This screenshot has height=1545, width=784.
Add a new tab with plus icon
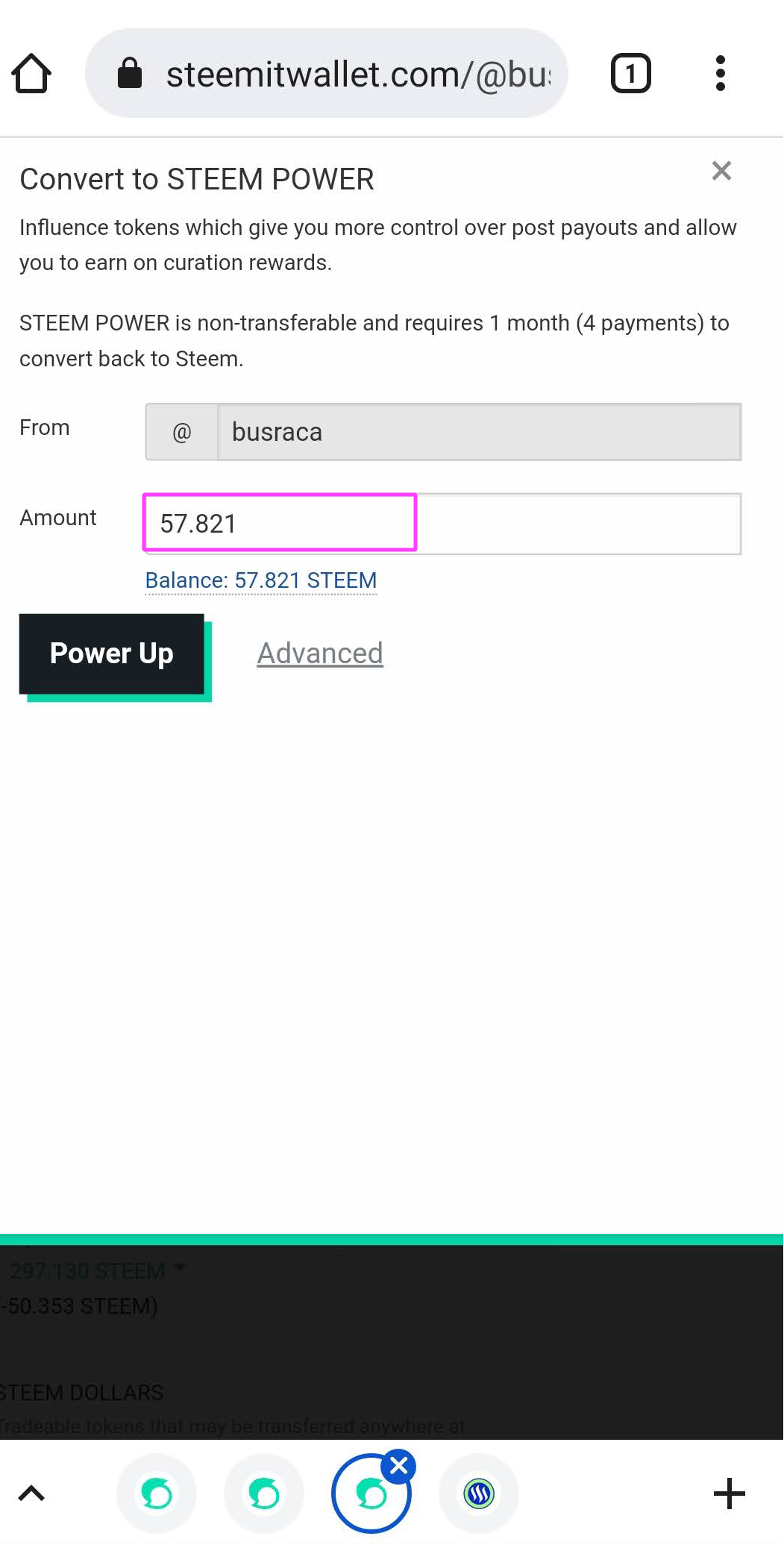point(729,1494)
